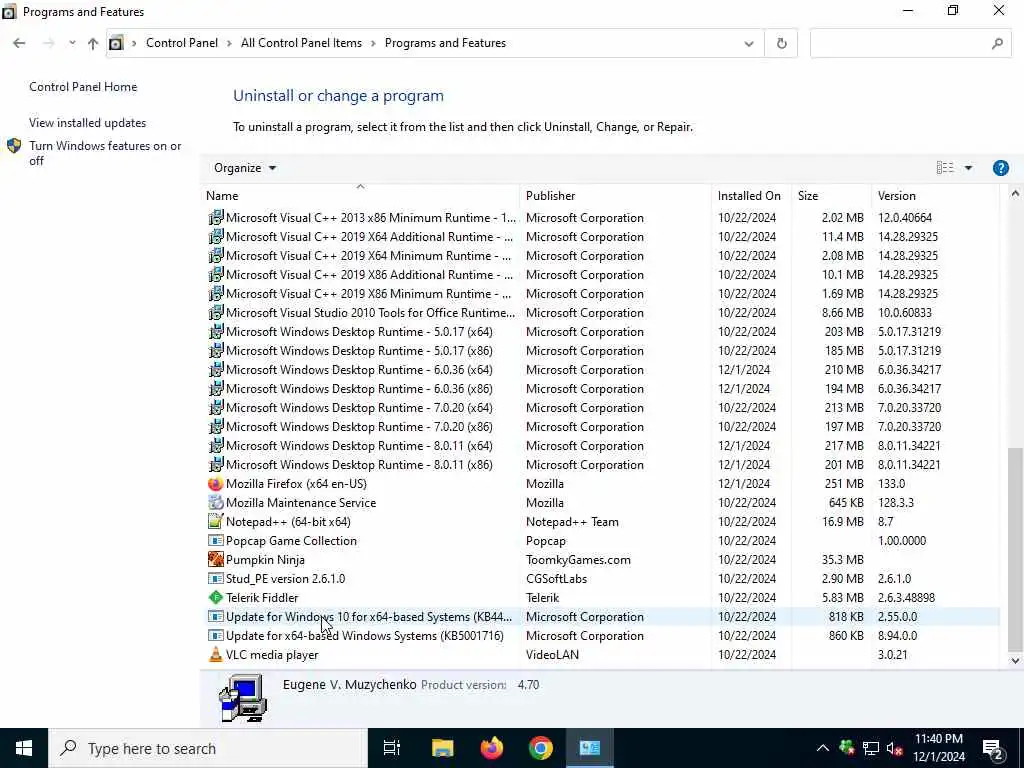The image size is (1024, 768).
Task: Click the Mozilla Maintenance Service icon
Action: pyautogui.click(x=216, y=503)
